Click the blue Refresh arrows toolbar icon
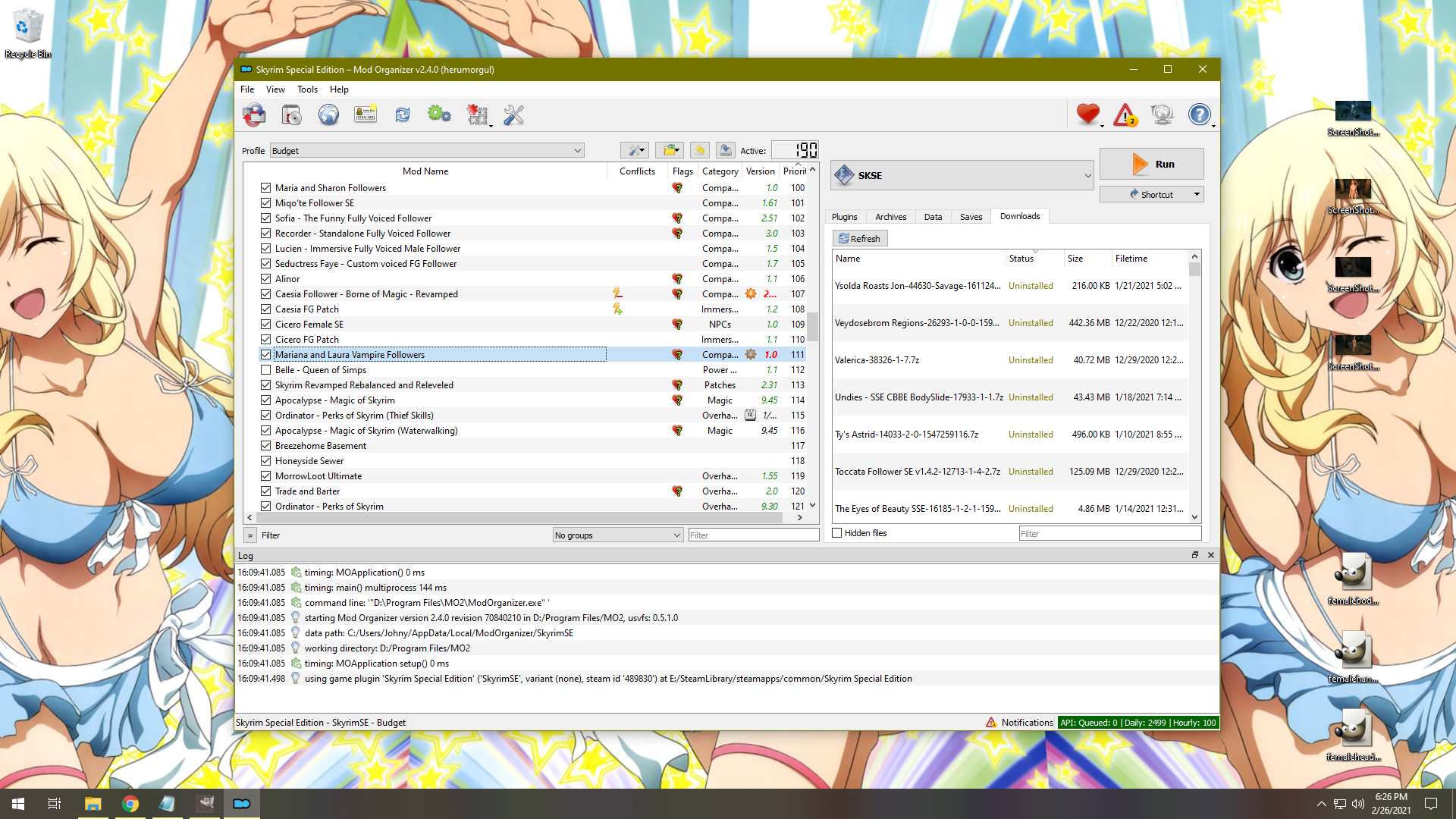 (x=403, y=115)
